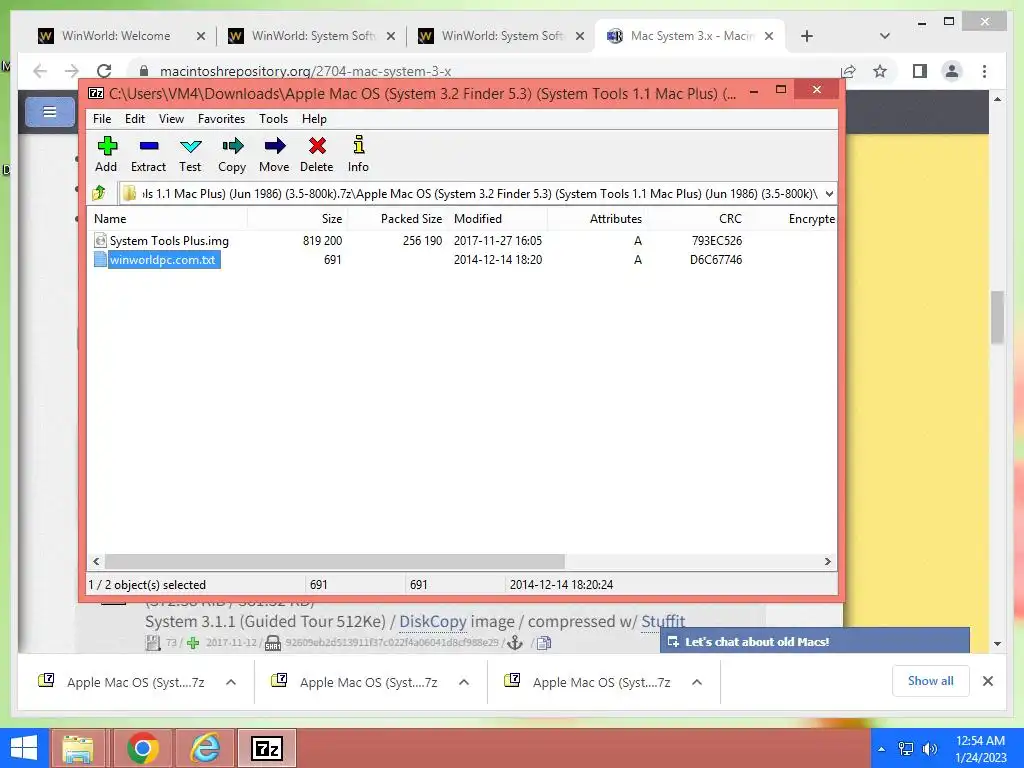Screen dimensions: 1024x768
Task: Open the View menu
Action: coord(171,119)
